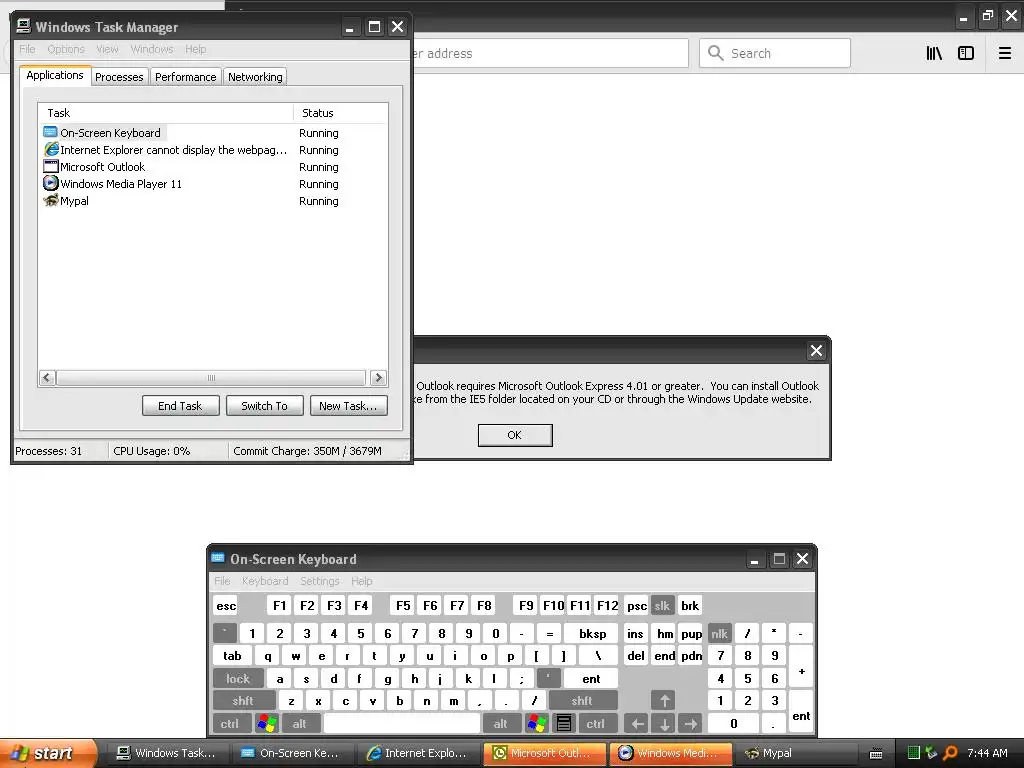Click the End Task button
Screen dimensions: 1024x768
coord(180,406)
